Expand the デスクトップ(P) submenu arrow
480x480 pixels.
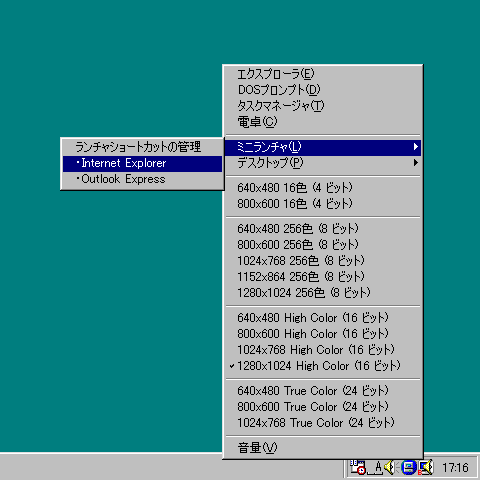click(415, 163)
